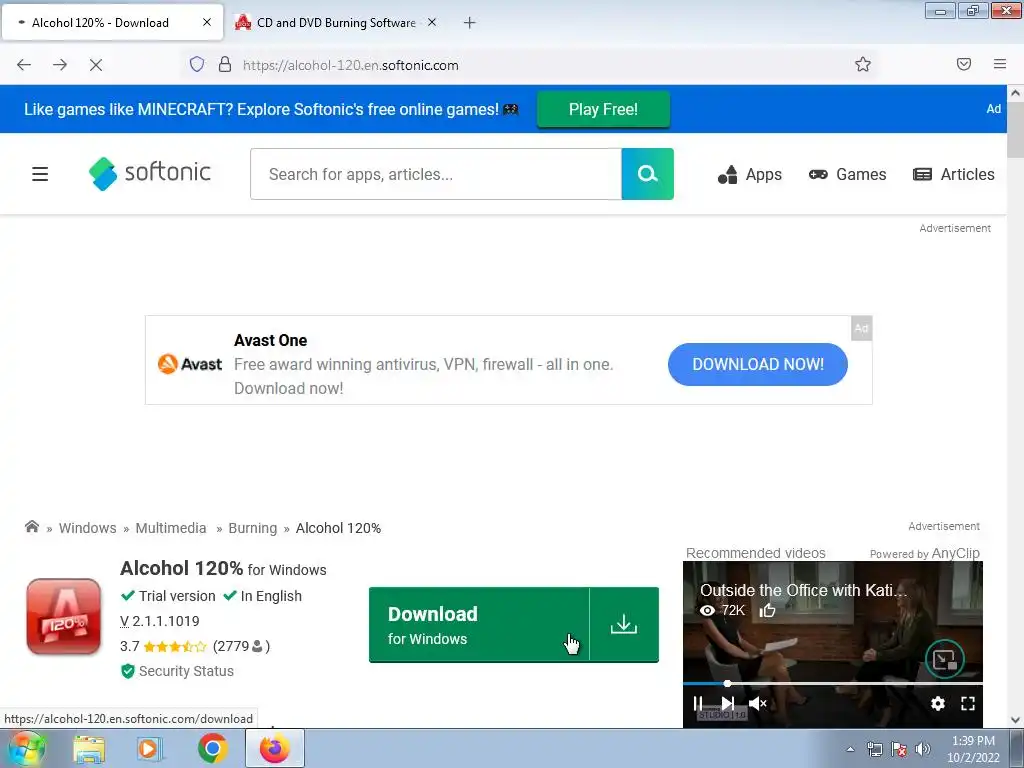Select the Alcohol 120% - Download tab
The width and height of the screenshot is (1024, 768).
coord(112,22)
